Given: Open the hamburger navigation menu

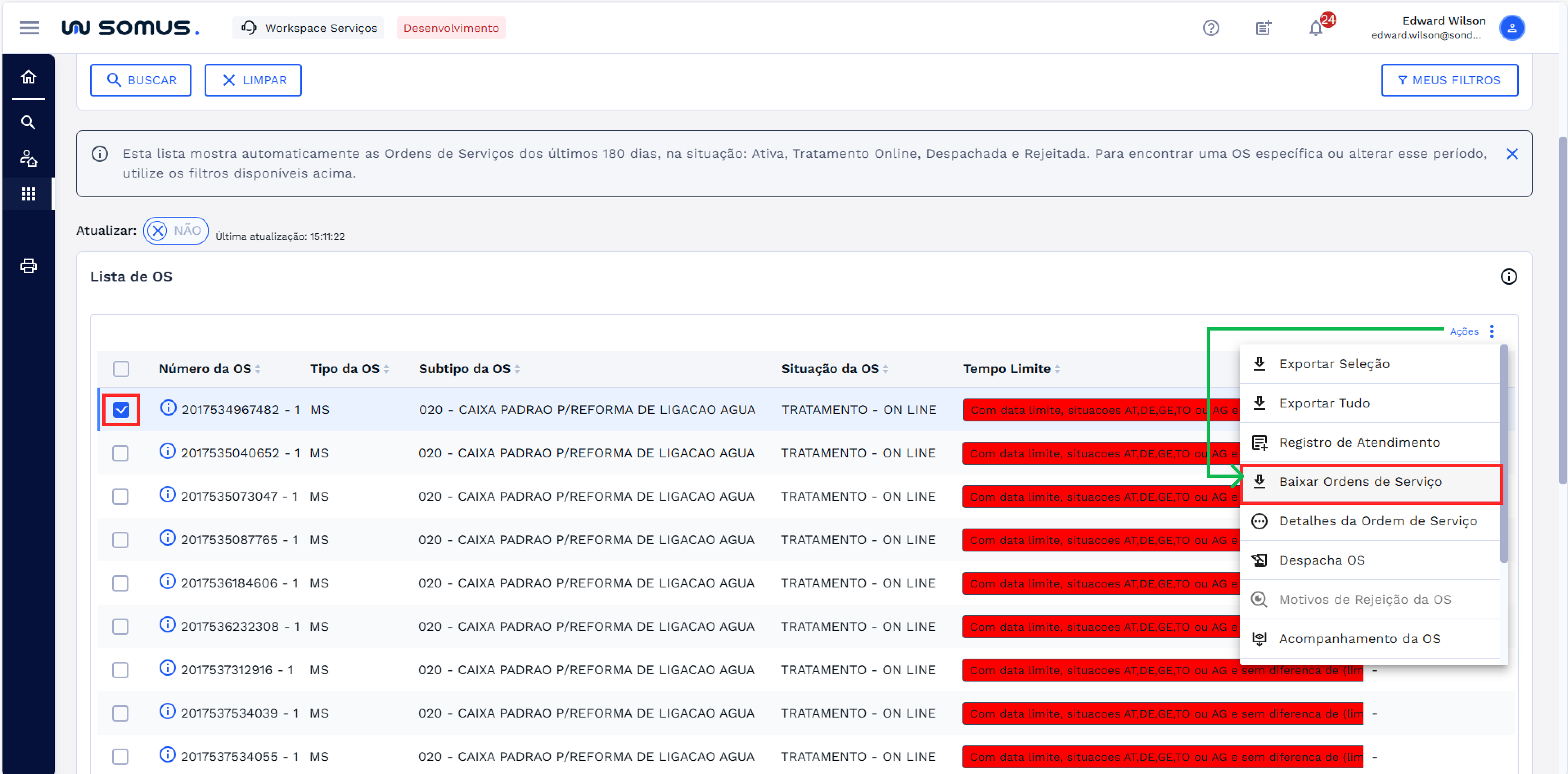Looking at the screenshot, I should [29, 28].
